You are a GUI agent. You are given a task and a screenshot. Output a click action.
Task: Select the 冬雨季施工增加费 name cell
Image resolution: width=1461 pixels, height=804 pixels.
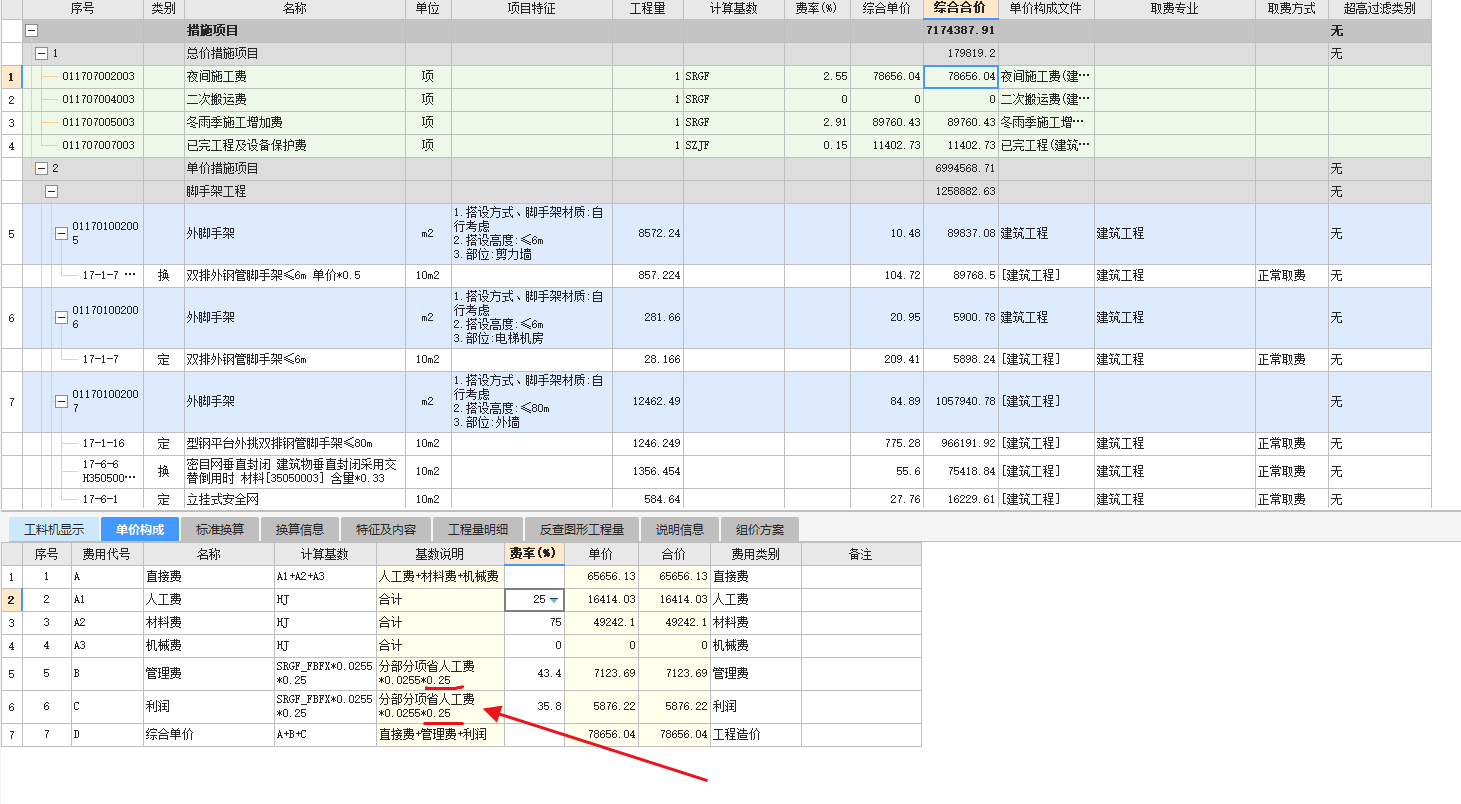click(294, 123)
